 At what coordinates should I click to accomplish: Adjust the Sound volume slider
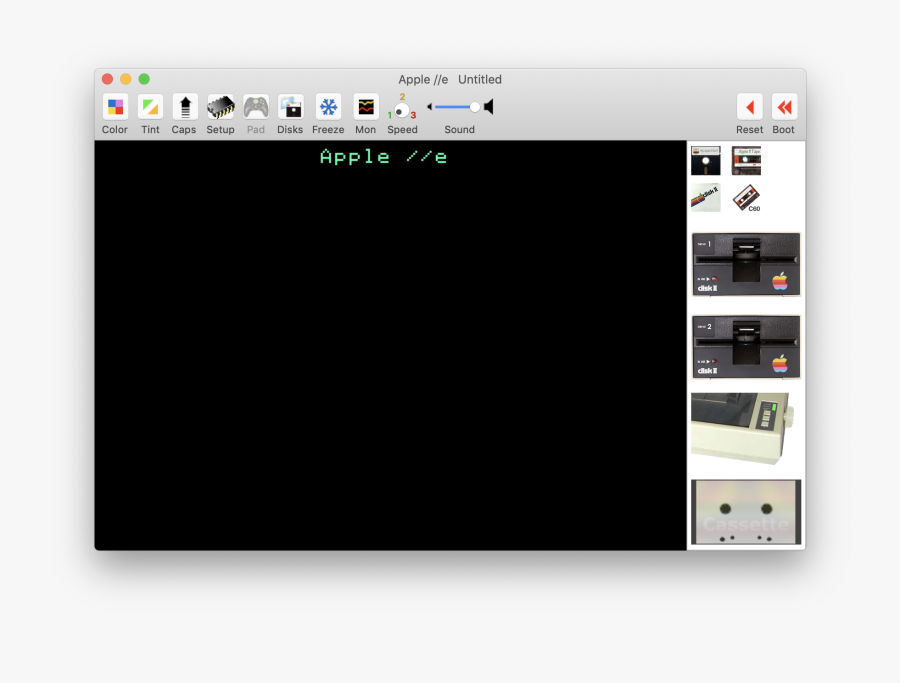point(457,107)
